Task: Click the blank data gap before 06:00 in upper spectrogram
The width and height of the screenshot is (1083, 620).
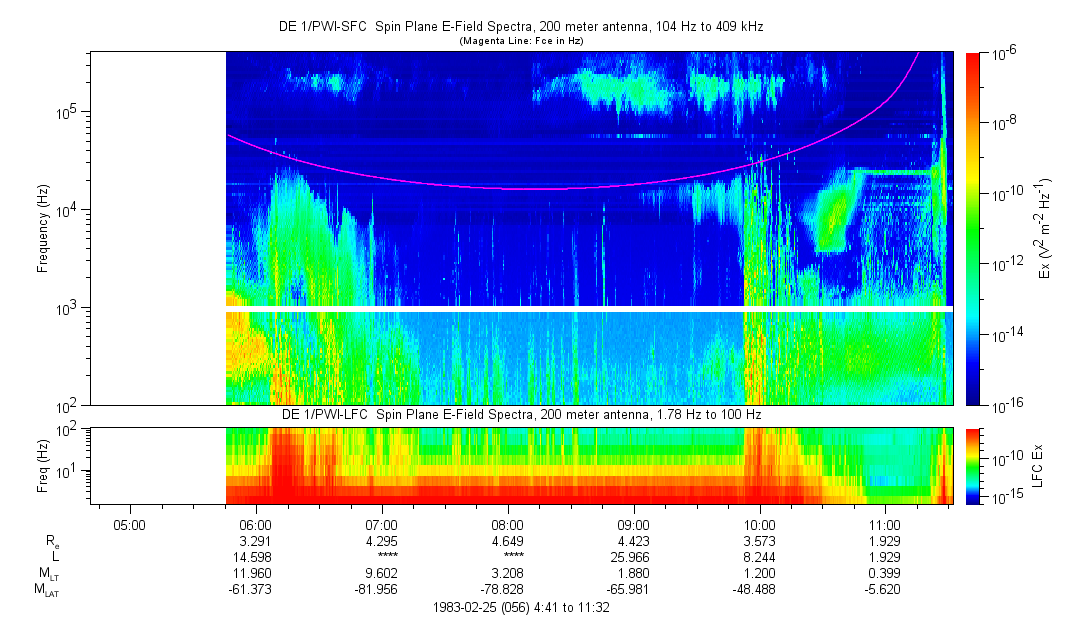Action: (157, 228)
